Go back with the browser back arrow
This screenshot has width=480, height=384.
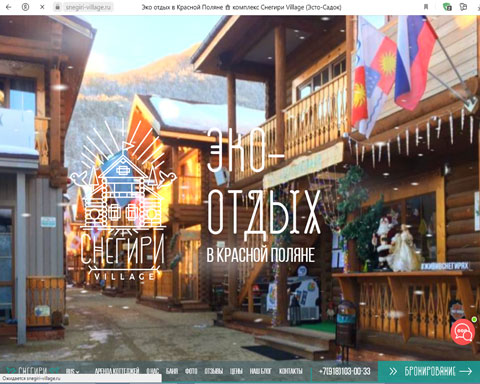(9, 7)
